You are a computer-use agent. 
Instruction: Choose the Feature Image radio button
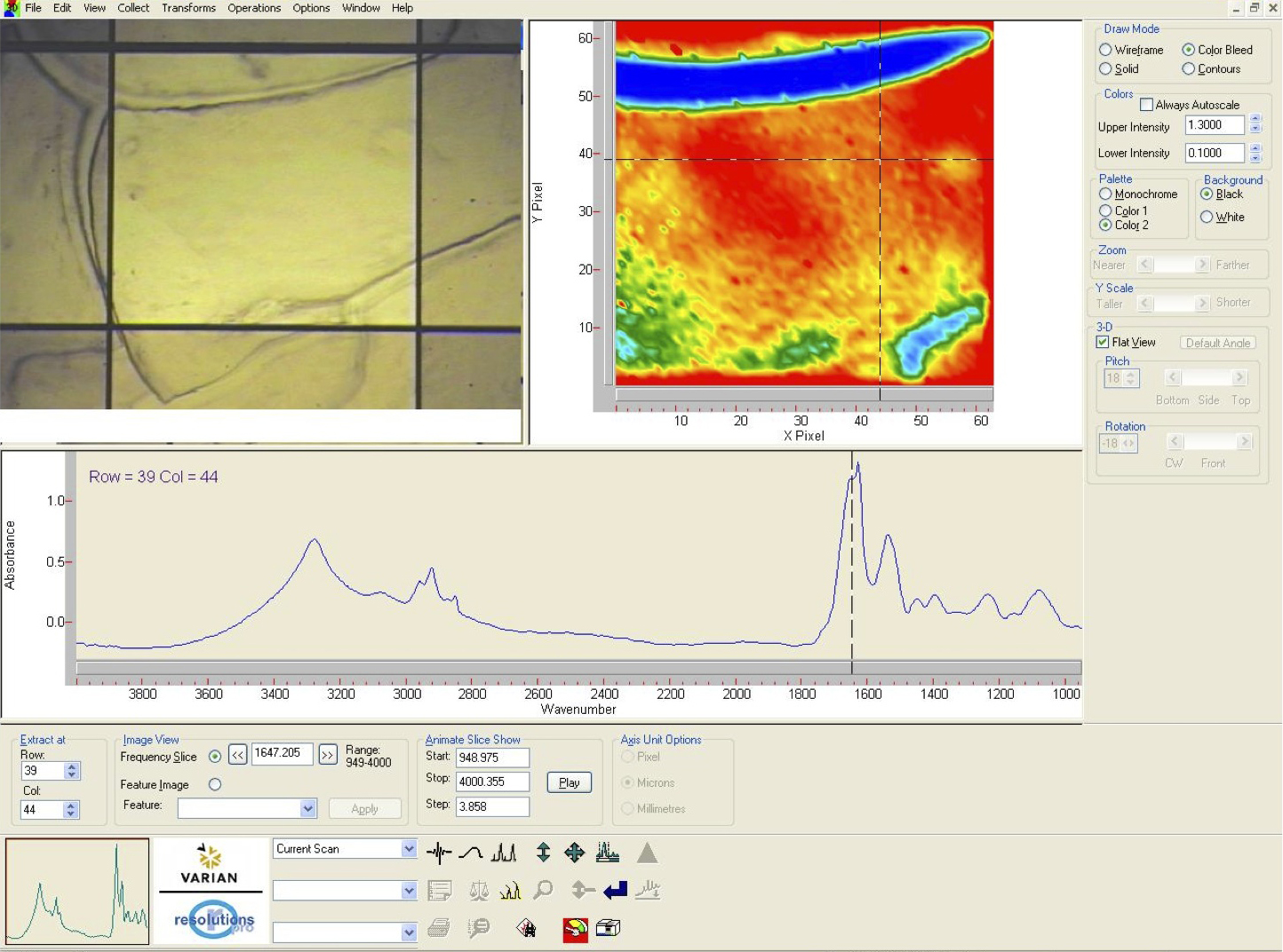(x=215, y=784)
